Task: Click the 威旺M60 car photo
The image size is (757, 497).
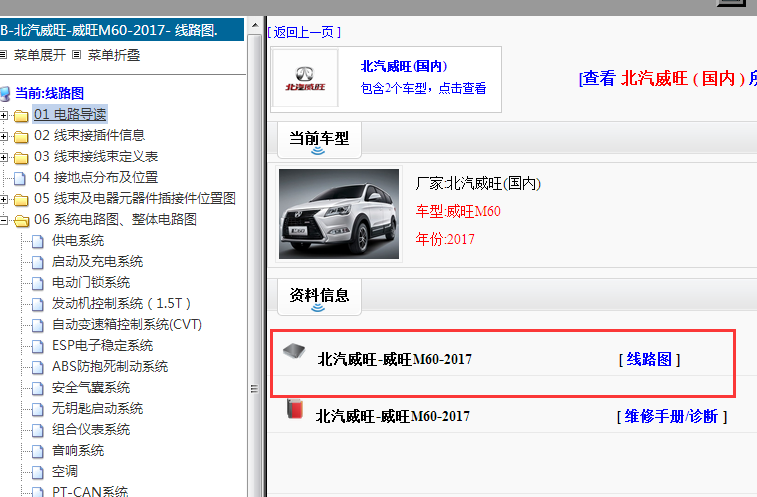Action: [x=339, y=213]
